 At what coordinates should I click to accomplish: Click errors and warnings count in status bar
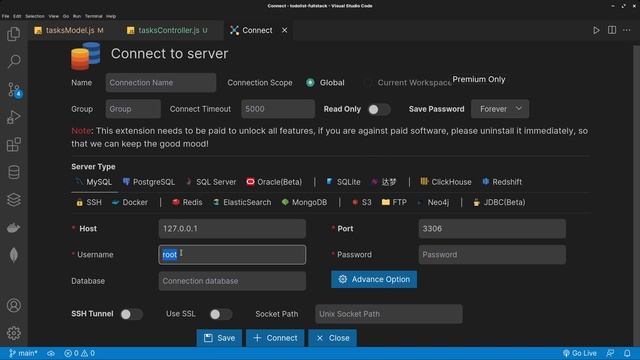point(80,353)
